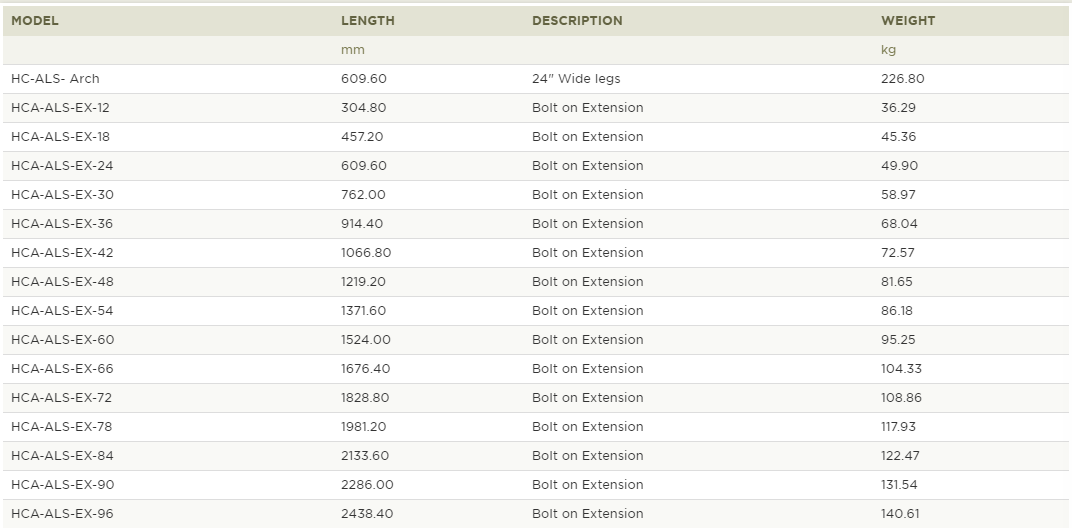
Task: Select Bolt on Extension for HCA-ALS-EX-72
Action: (587, 397)
